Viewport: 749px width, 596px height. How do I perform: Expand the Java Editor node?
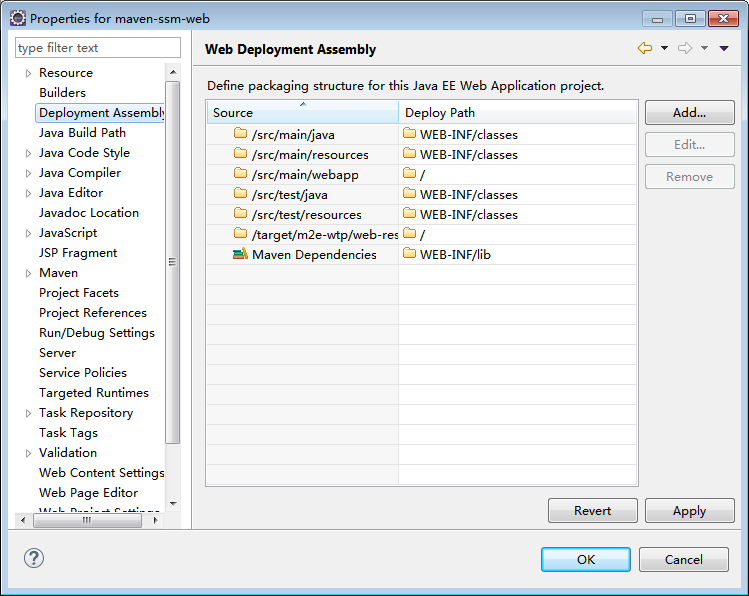(28, 193)
